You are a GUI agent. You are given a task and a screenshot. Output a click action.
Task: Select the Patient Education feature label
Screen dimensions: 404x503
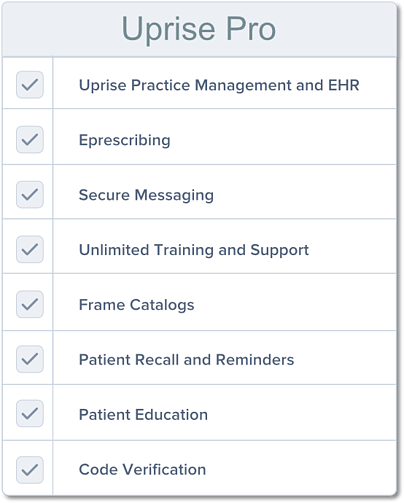143,415
